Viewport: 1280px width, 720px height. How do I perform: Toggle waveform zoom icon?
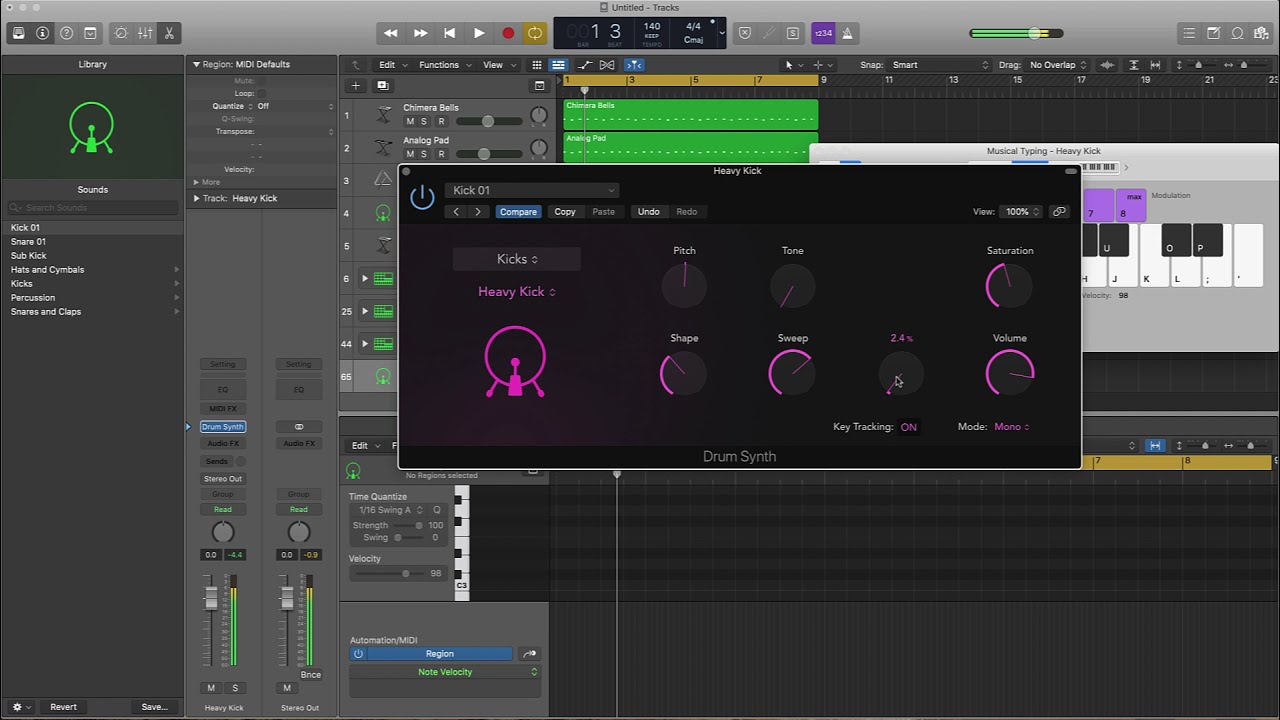[x=1109, y=65]
